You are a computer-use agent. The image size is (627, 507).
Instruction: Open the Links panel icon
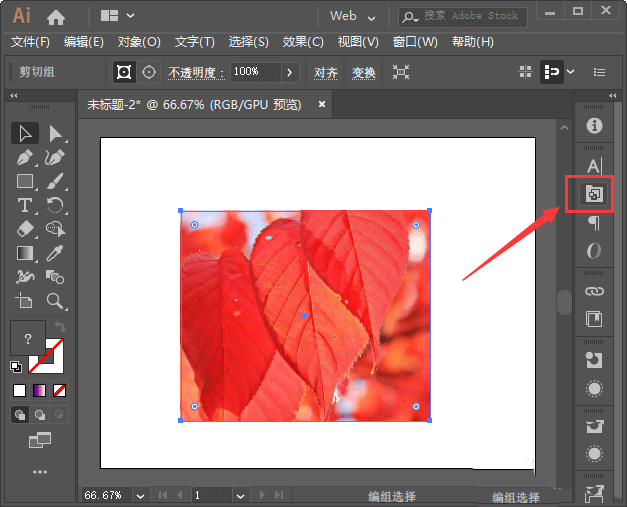coord(594,291)
